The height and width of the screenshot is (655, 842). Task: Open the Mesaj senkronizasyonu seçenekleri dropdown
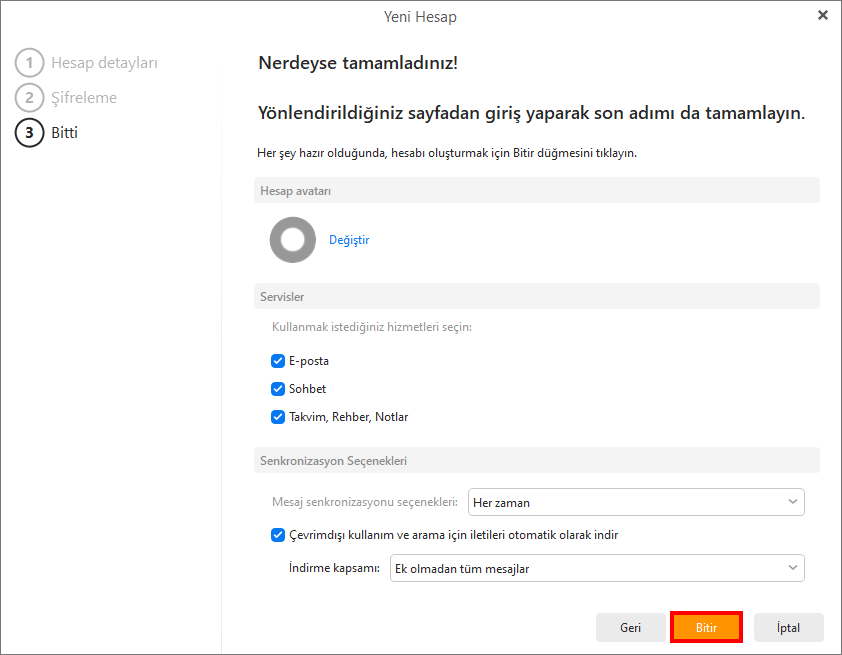pyautogui.click(x=636, y=501)
